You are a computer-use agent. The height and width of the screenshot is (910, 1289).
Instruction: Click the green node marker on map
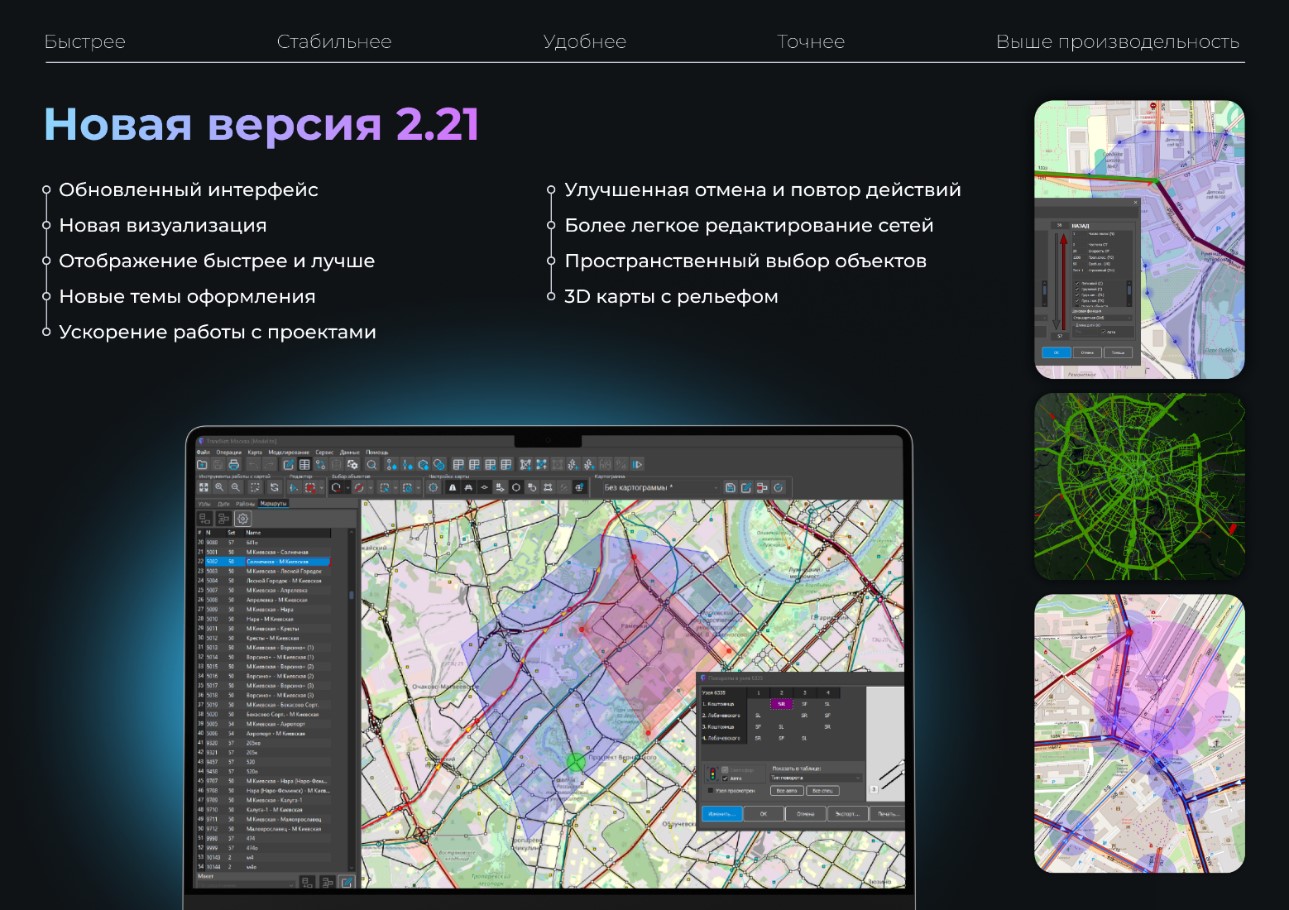click(575, 762)
